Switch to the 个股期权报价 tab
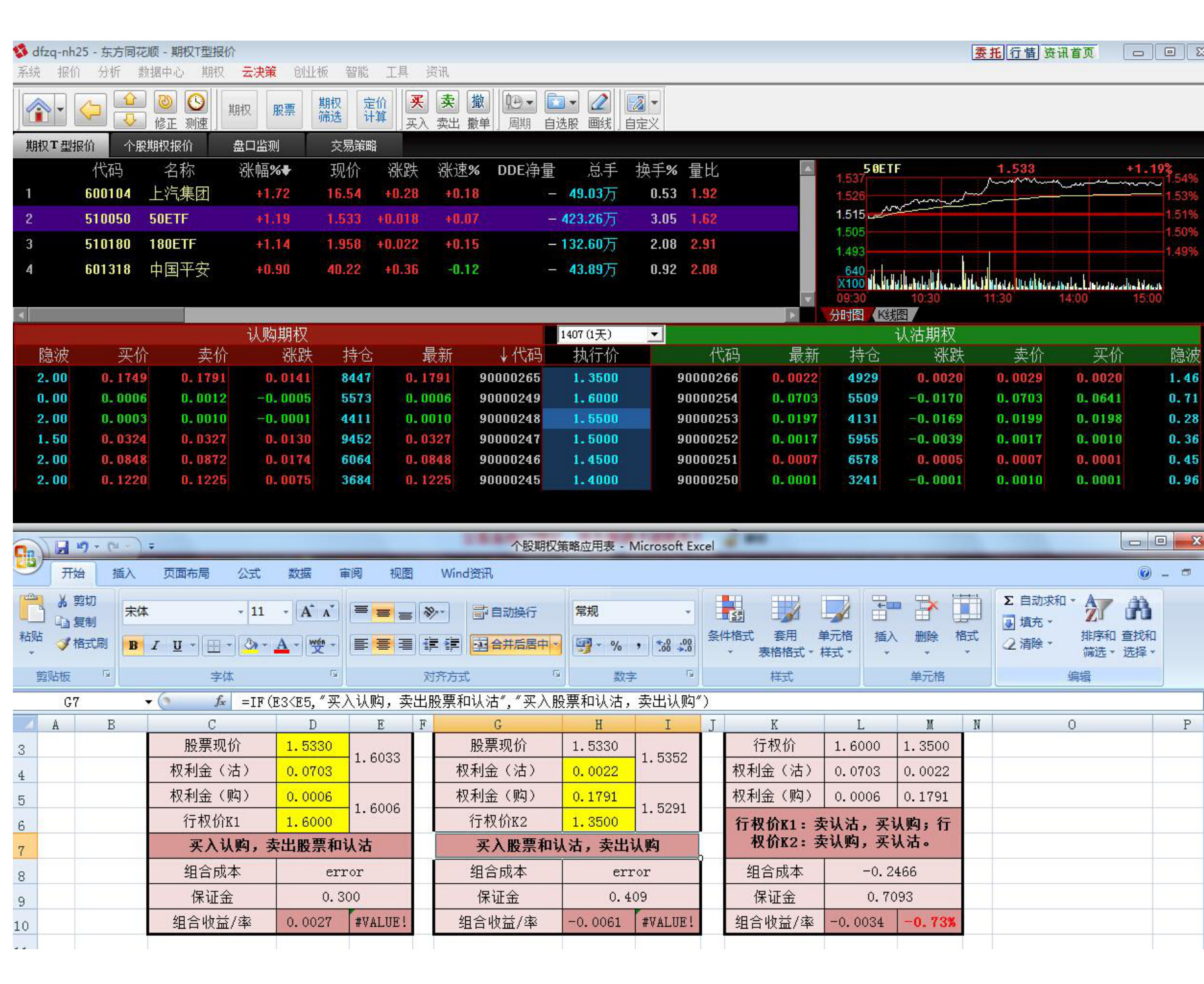The height and width of the screenshot is (984, 1204). (x=158, y=146)
